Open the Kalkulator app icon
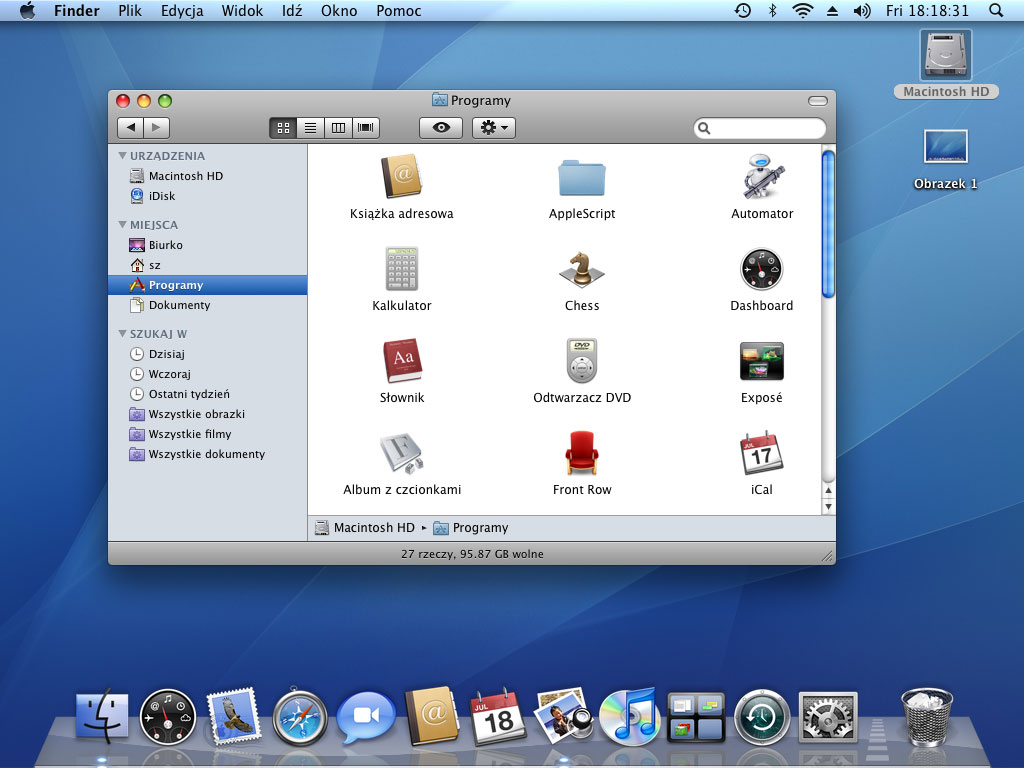Image resolution: width=1024 pixels, height=768 pixels. [x=402, y=268]
